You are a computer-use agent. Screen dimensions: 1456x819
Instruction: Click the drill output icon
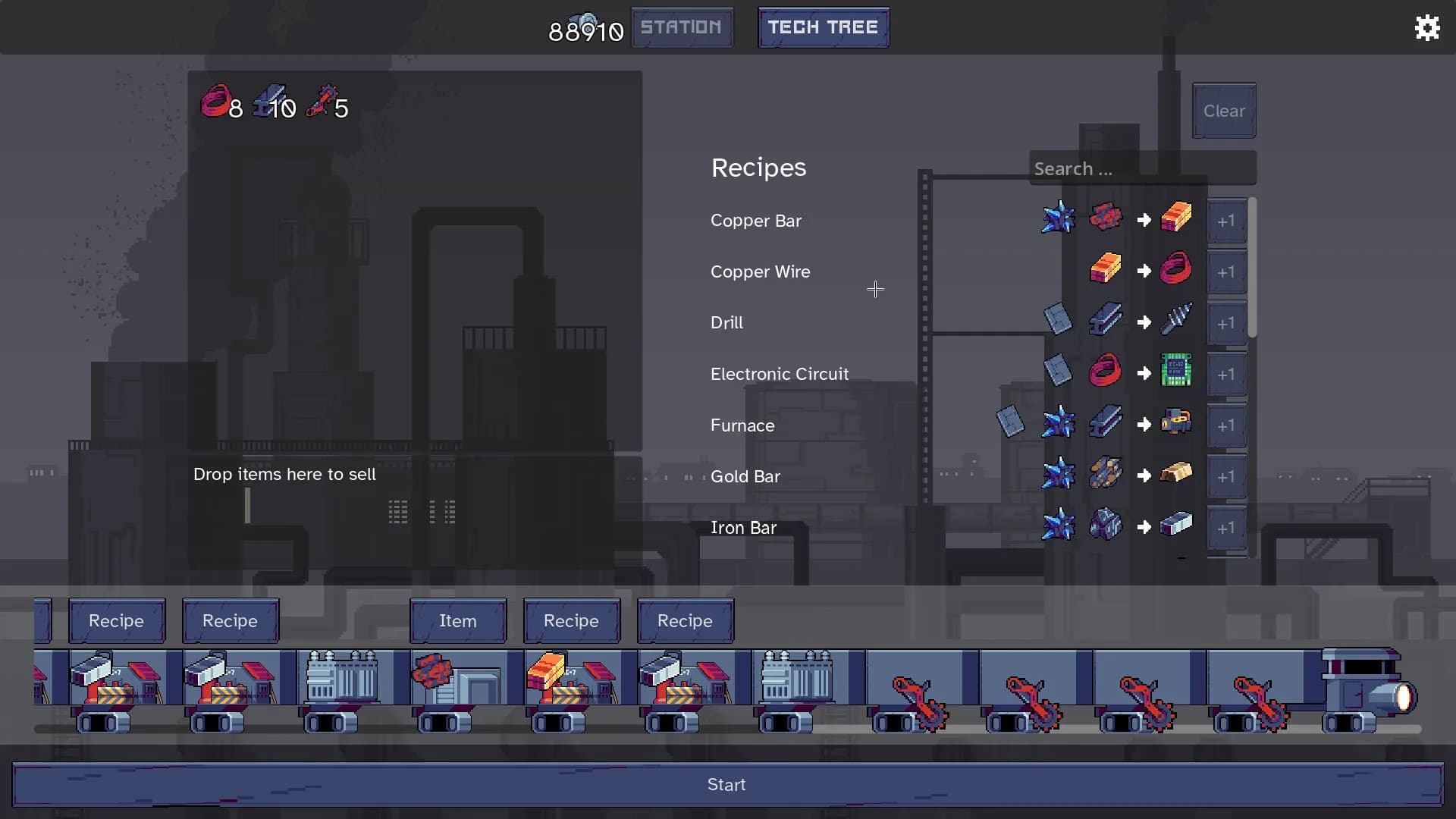coord(1176,319)
